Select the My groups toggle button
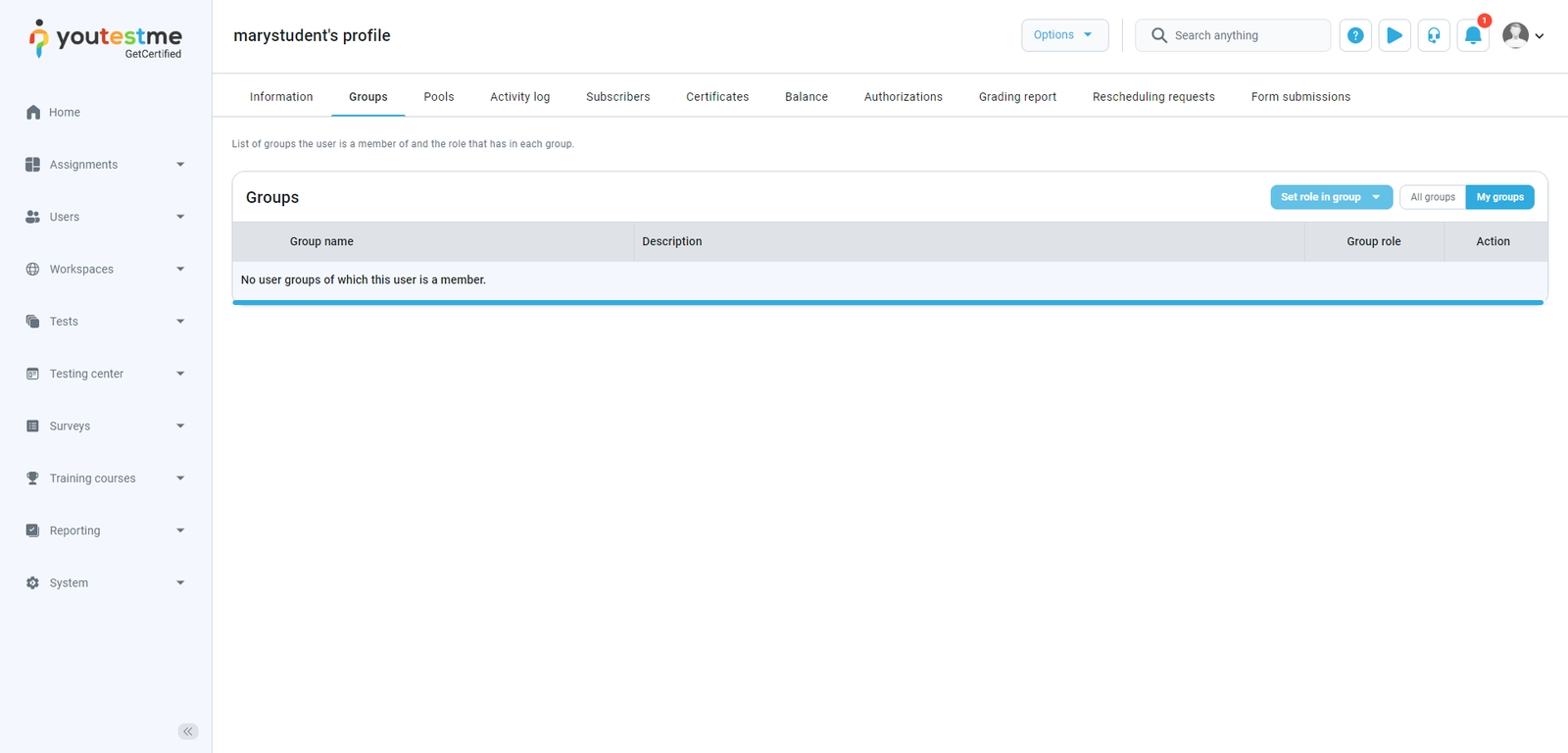Viewport: 1568px width, 753px height. point(1499,197)
